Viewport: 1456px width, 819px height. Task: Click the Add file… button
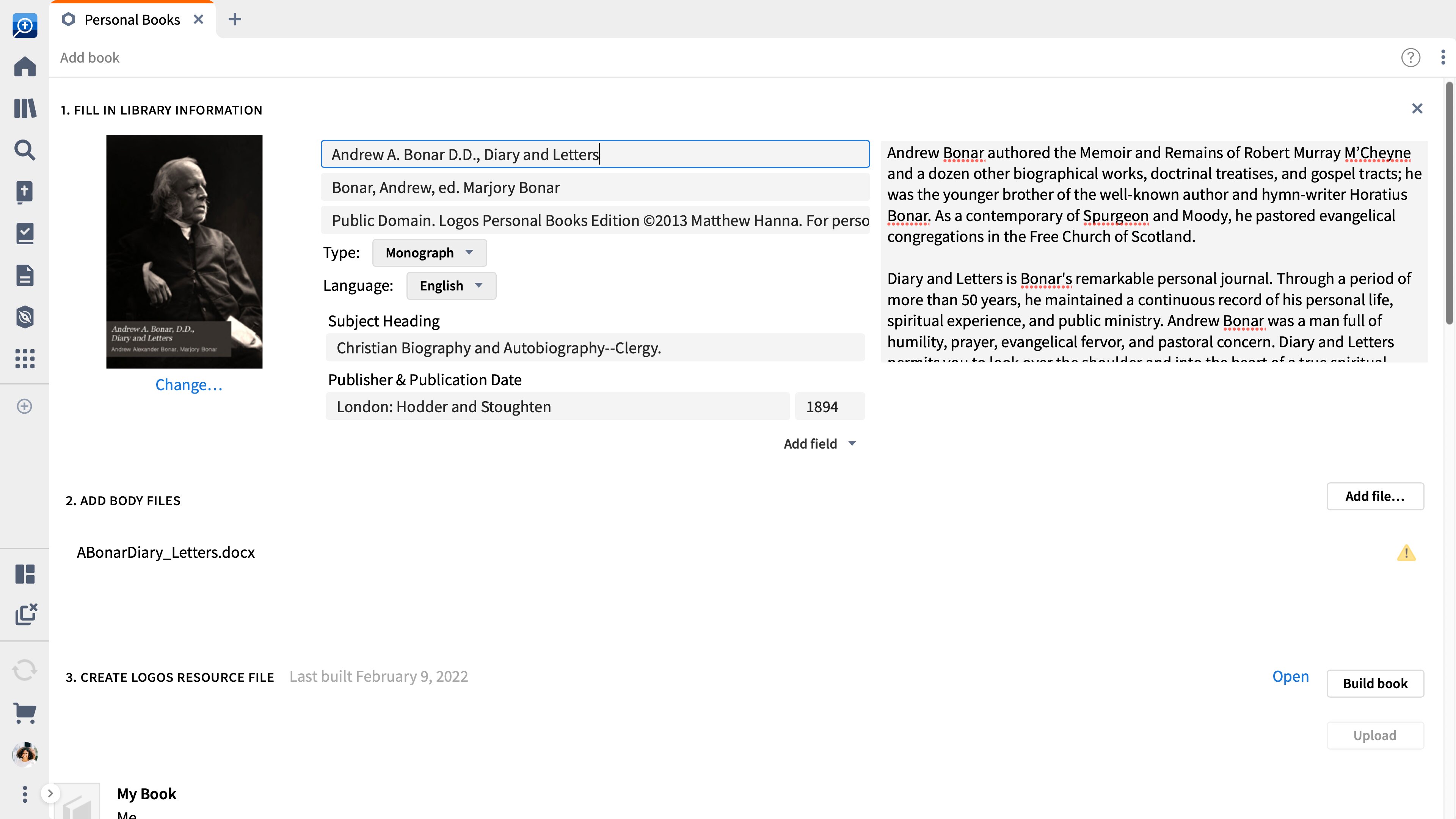1375,496
